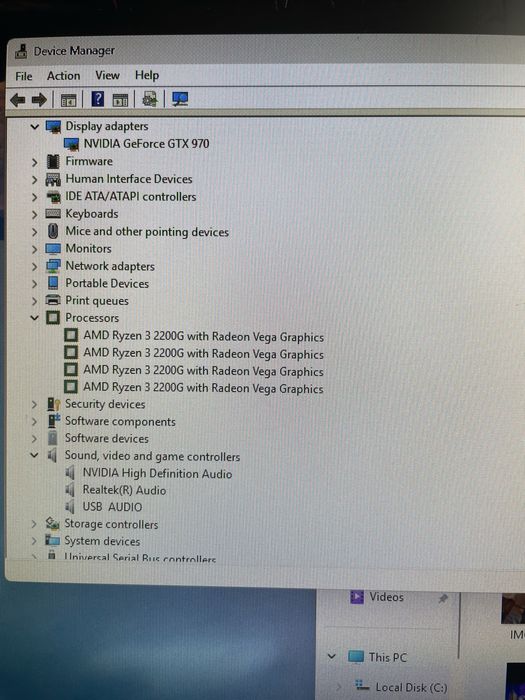Expand the Security devices category
525x700 pixels.
(34, 404)
